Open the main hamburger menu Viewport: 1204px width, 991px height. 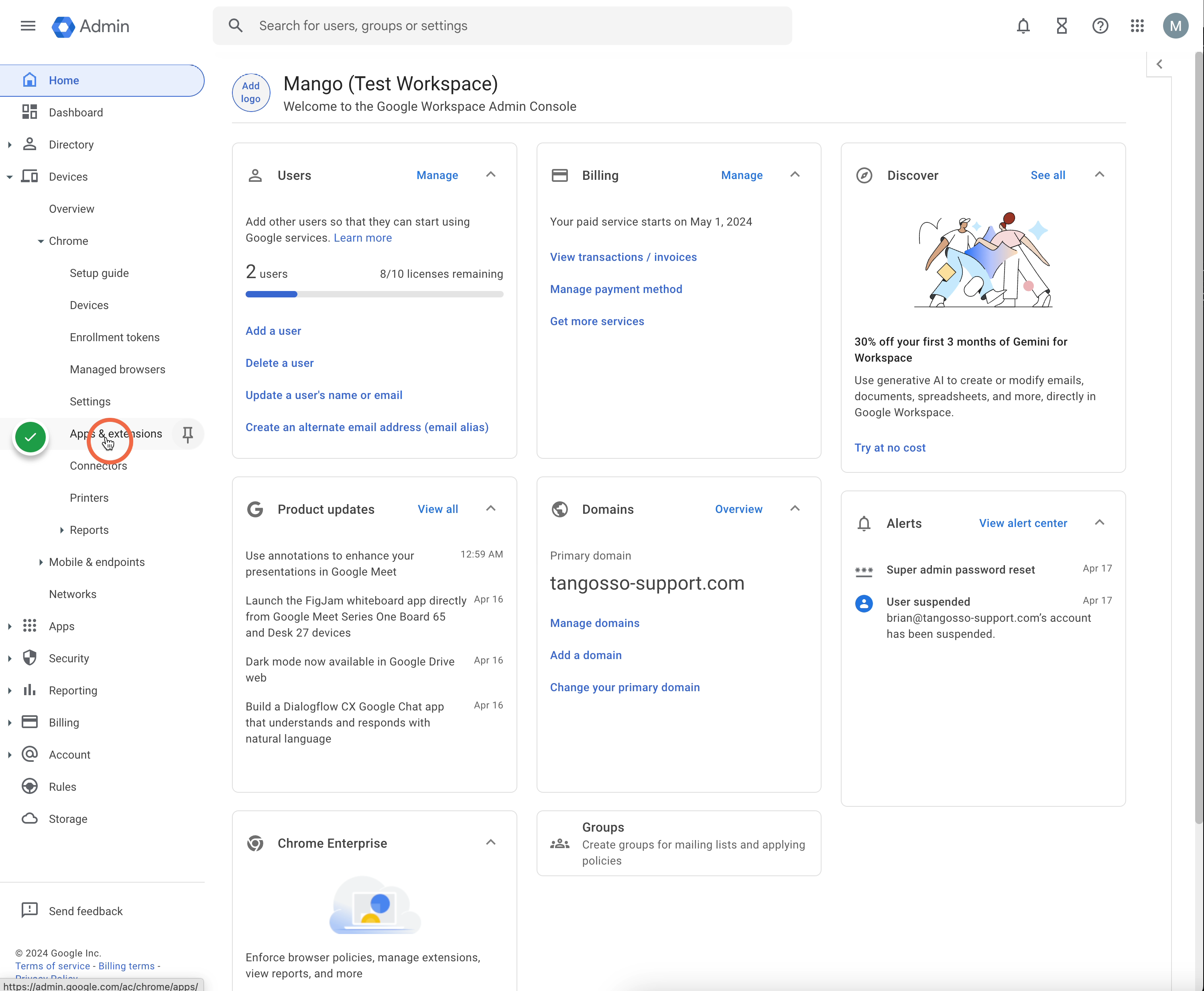(28, 26)
